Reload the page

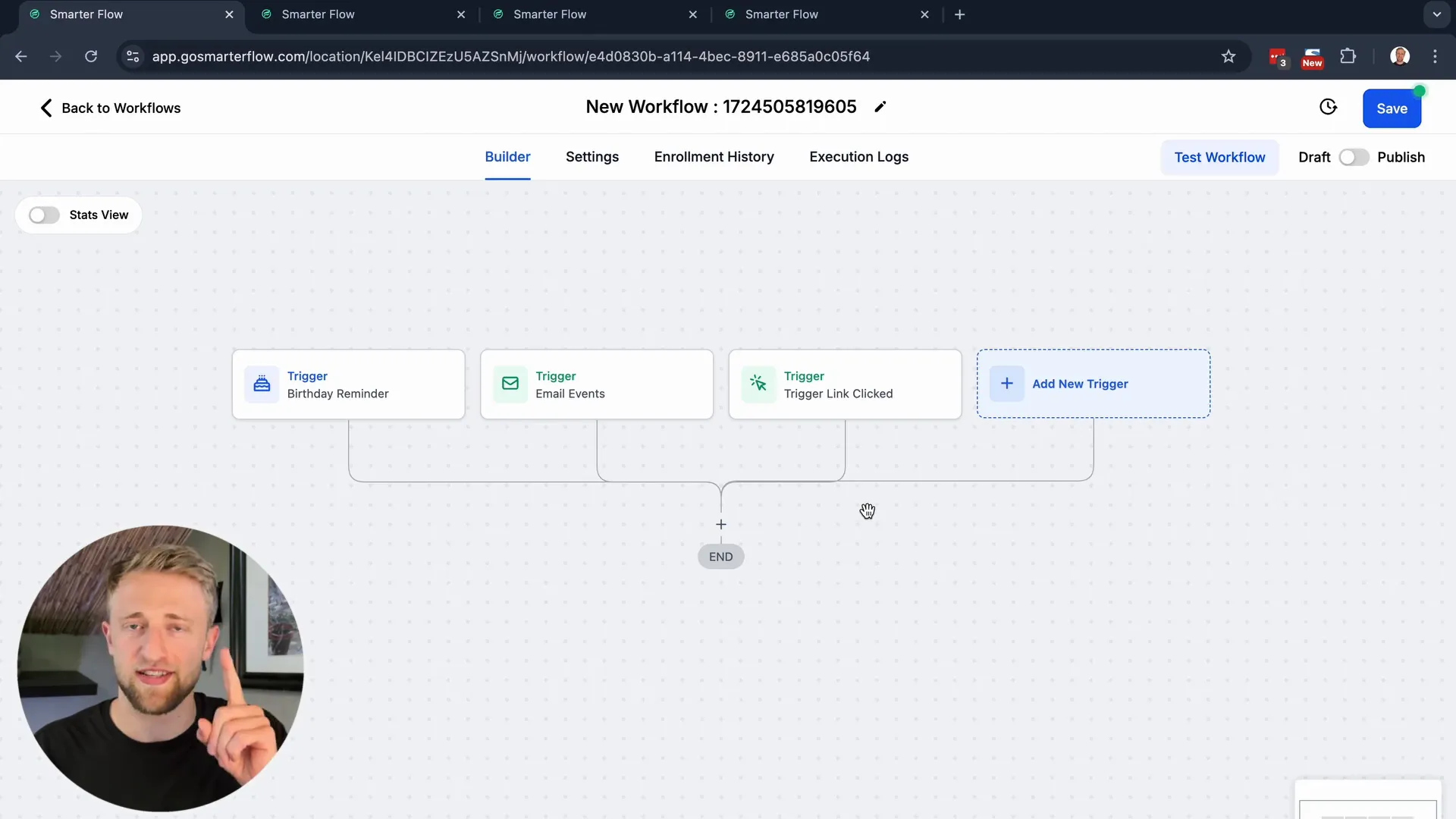(91, 56)
